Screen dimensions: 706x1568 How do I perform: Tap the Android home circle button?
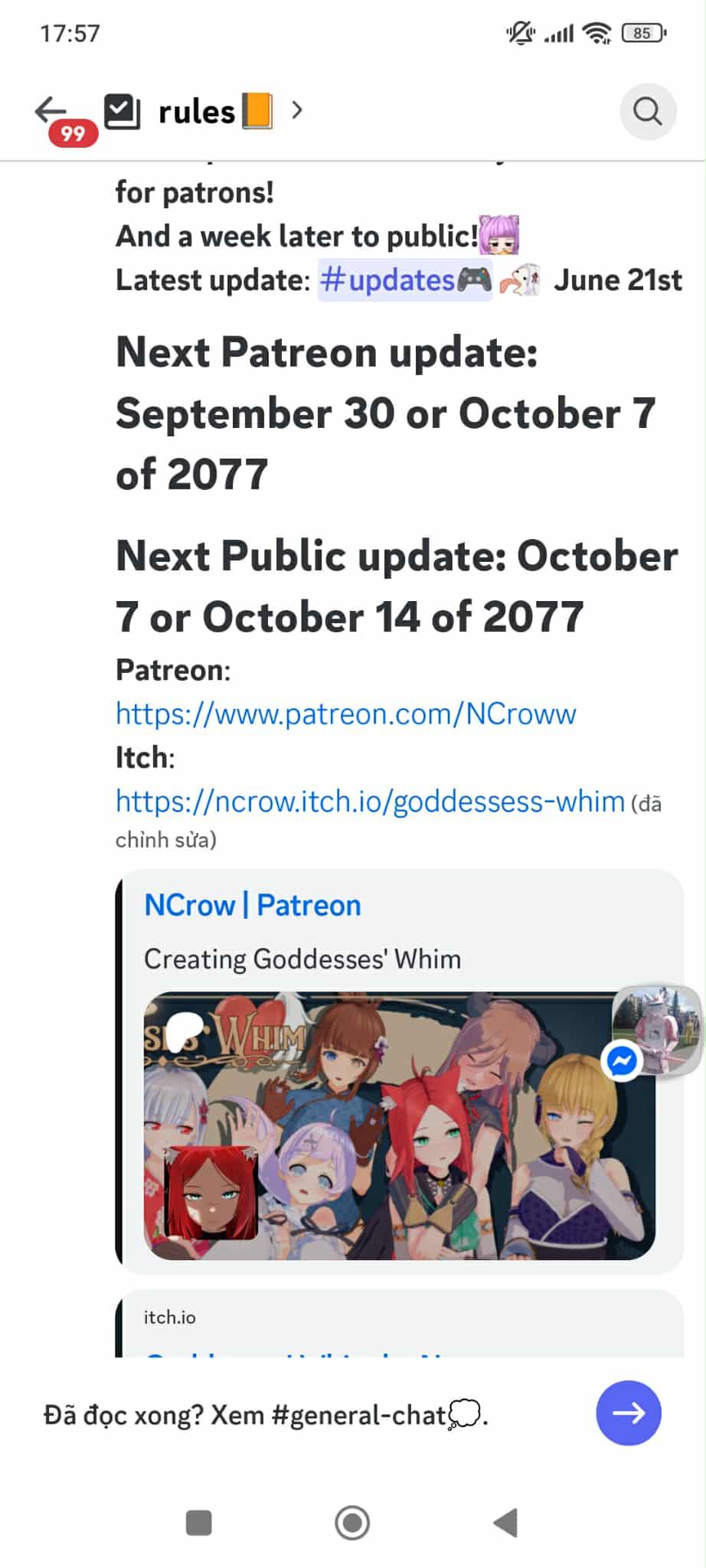(352, 1523)
